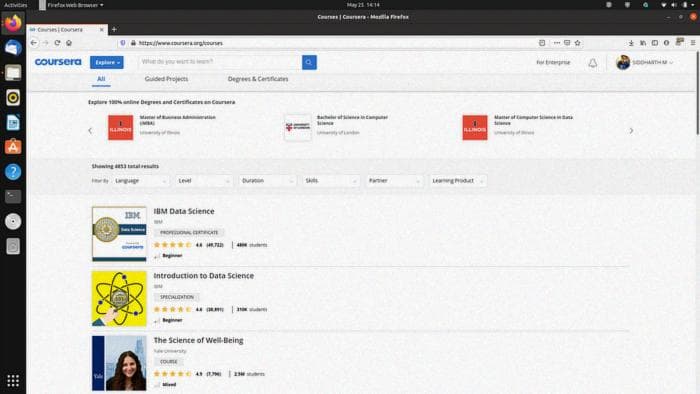Open Firefox downloads arrow icon
The image size is (700, 394).
pyautogui.click(x=631, y=43)
